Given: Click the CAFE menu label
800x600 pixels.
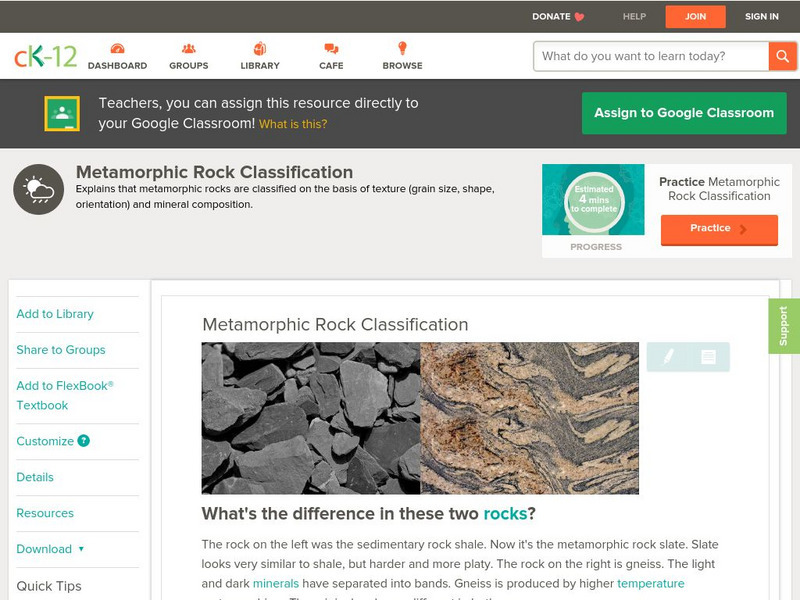Looking at the screenshot, I should [x=331, y=66].
